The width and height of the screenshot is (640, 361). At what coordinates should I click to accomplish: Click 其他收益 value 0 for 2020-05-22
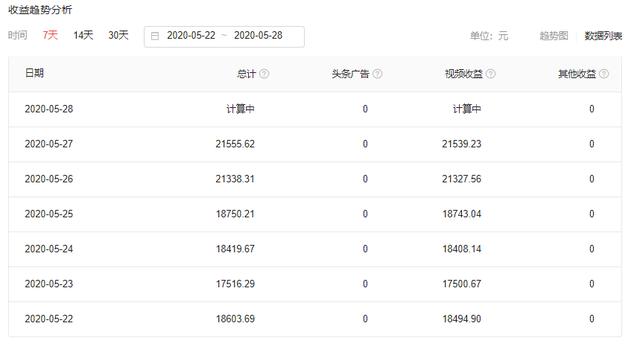click(591, 319)
